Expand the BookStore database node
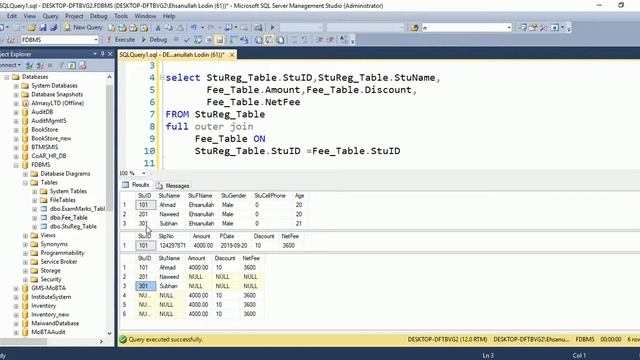 click(16, 130)
